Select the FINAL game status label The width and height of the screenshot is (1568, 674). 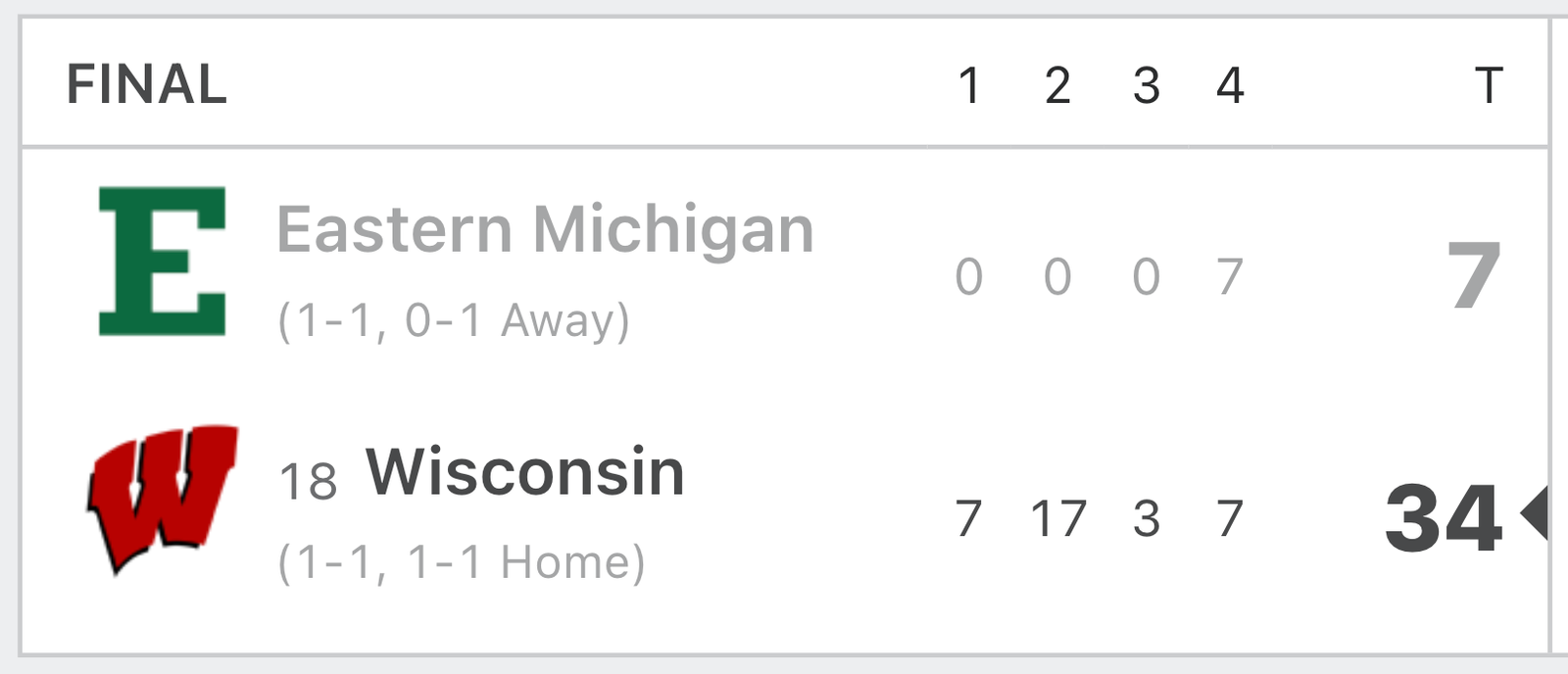click(x=147, y=84)
